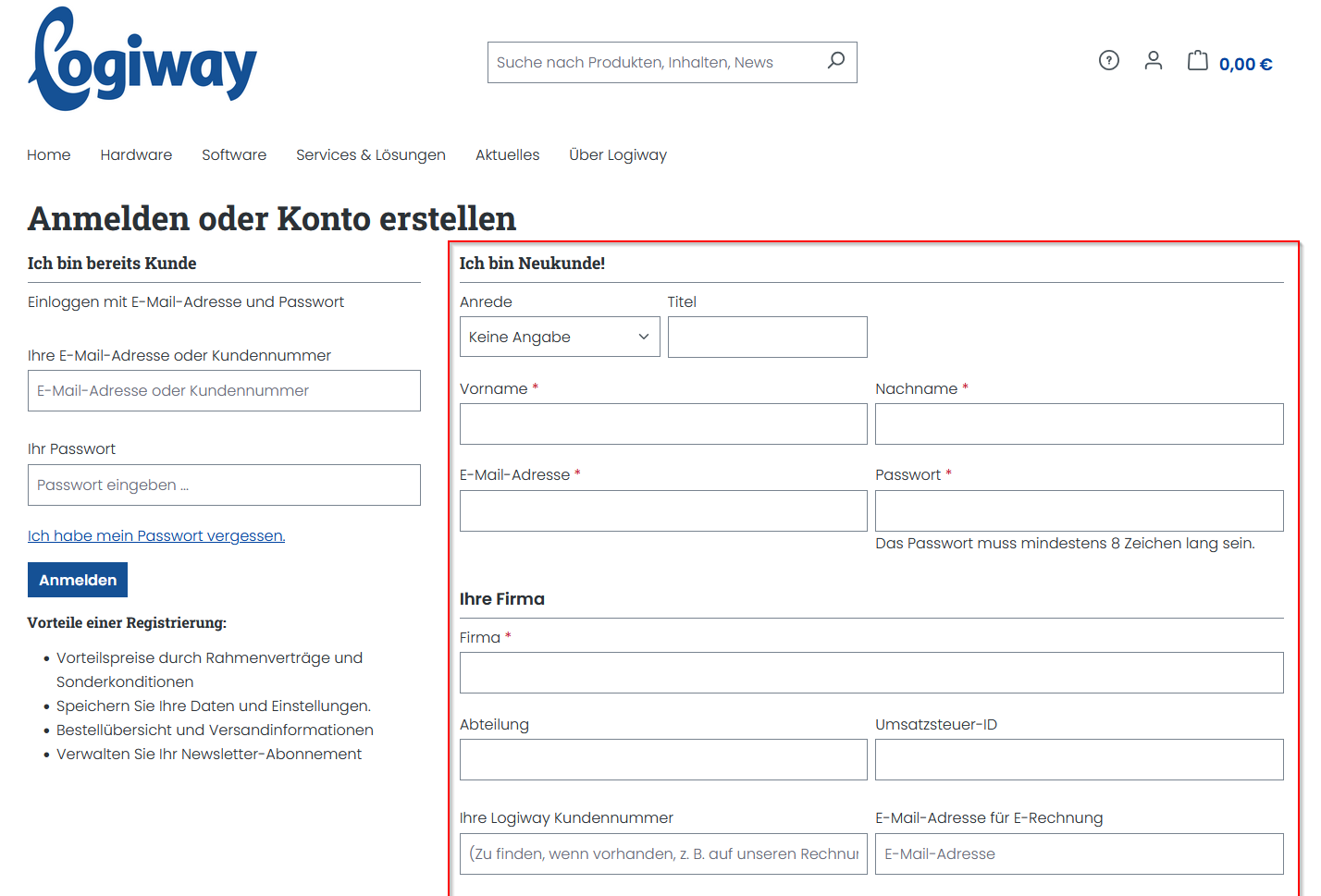Expand the Anrede dropdown
Screen dimensions: 1321x896
[559, 338]
